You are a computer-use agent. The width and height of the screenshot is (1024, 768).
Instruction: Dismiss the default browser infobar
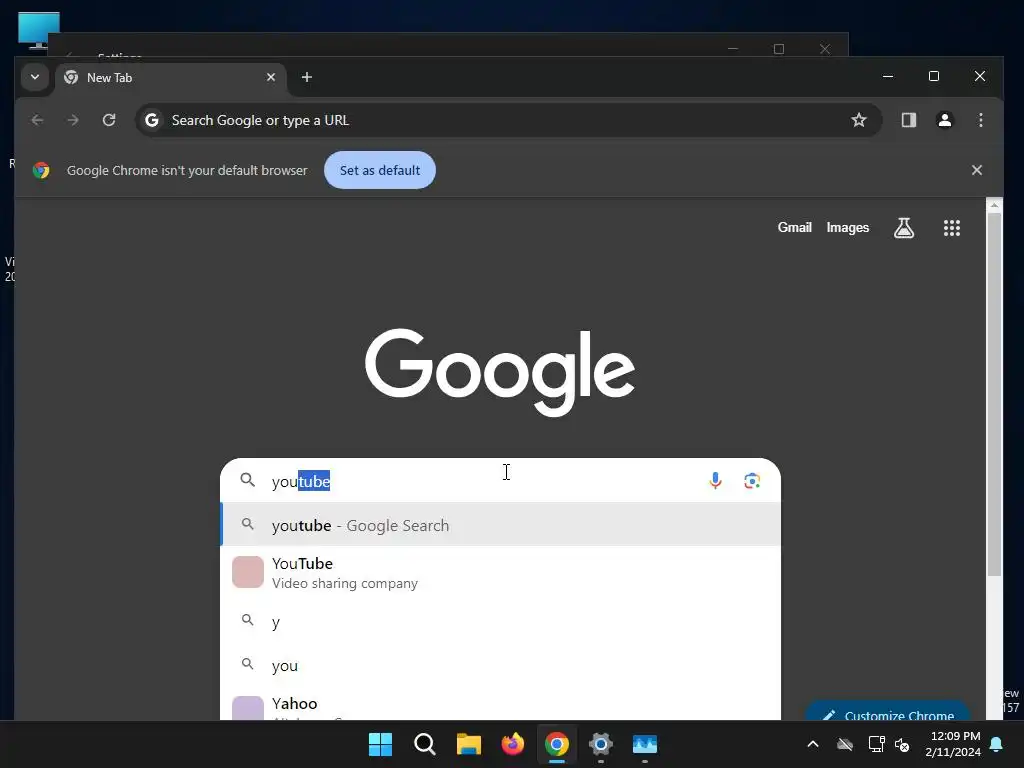coord(976,170)
